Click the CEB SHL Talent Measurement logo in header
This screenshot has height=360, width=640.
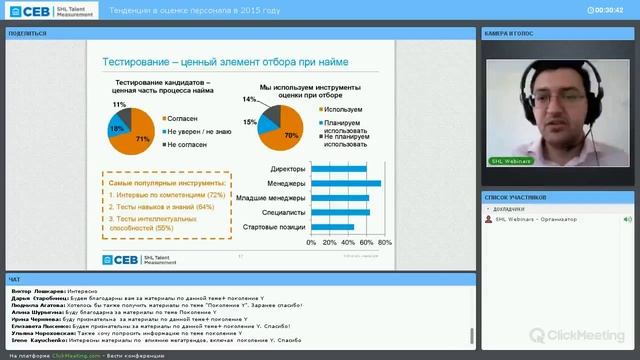pos(51,11)
